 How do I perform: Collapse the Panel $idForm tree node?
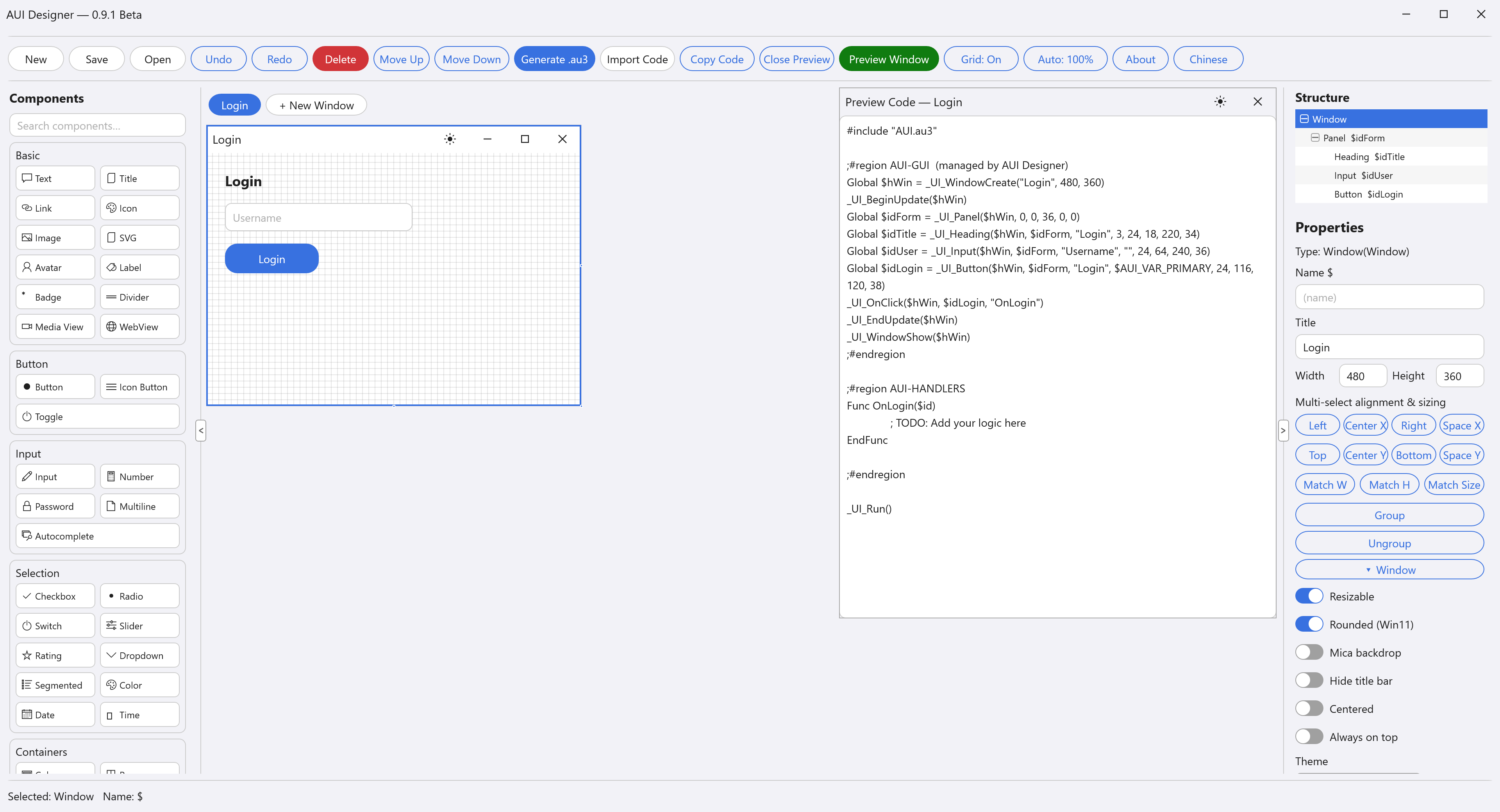1315,138
